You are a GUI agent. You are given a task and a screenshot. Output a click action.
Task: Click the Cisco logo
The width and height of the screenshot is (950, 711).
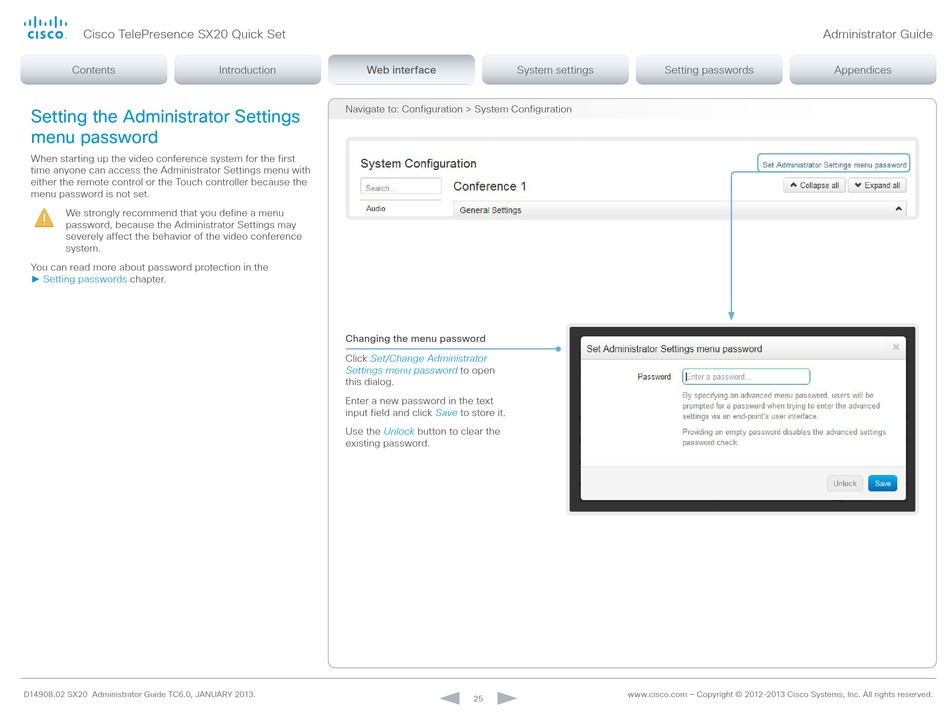click(x=45, y=28)
